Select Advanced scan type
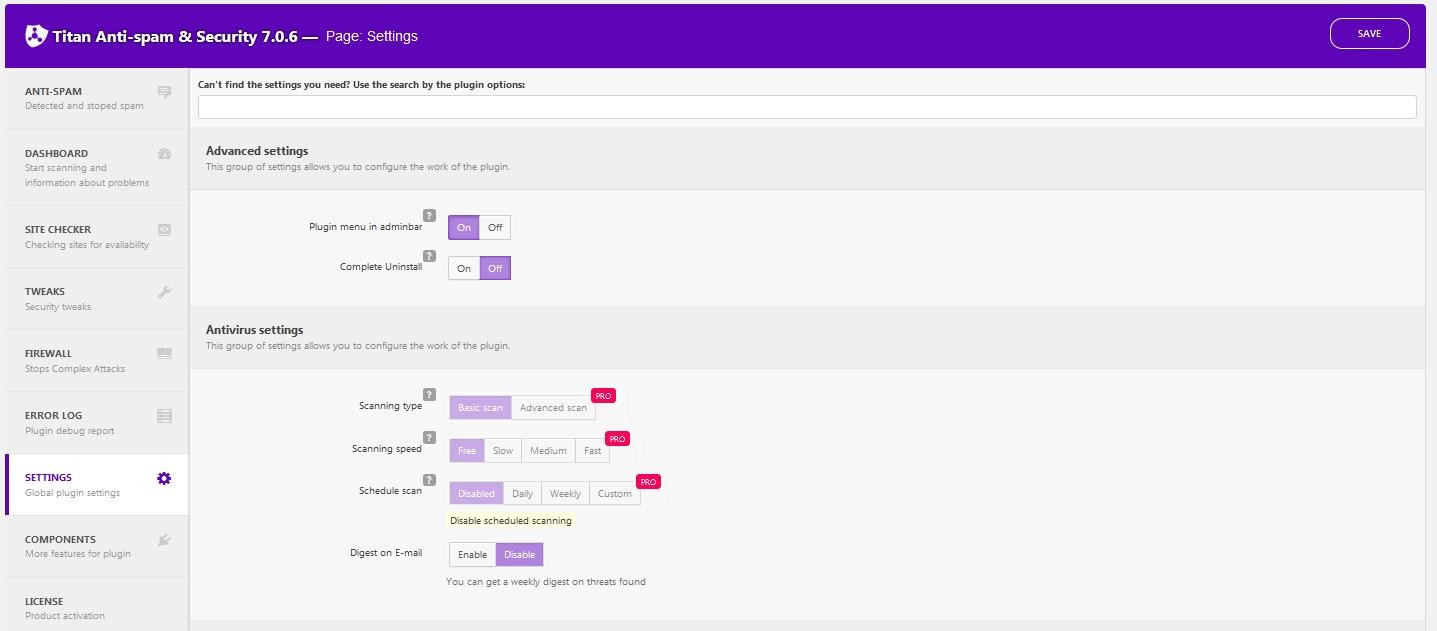Screen dimensions: 1437x631 pyautogui.click(x=553, y=408)
